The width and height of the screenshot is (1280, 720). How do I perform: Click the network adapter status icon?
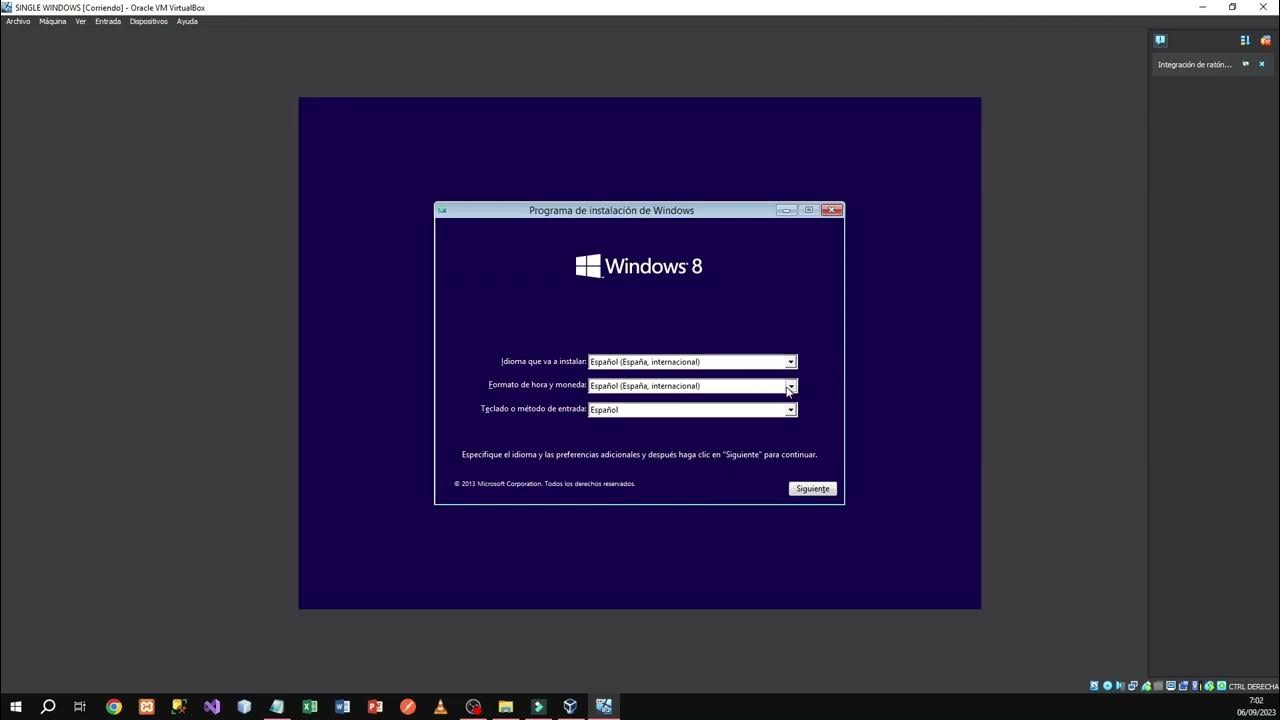coord(1133,686)
